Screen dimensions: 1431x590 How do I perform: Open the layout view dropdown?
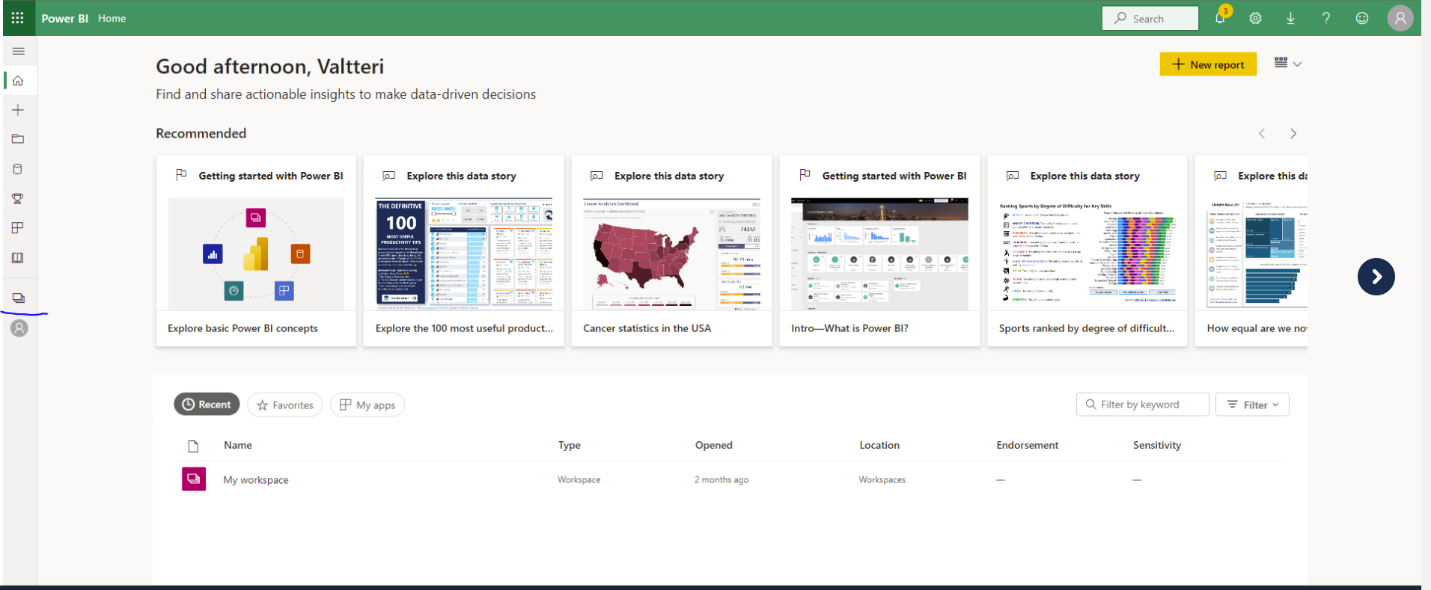coord(1288,63)
